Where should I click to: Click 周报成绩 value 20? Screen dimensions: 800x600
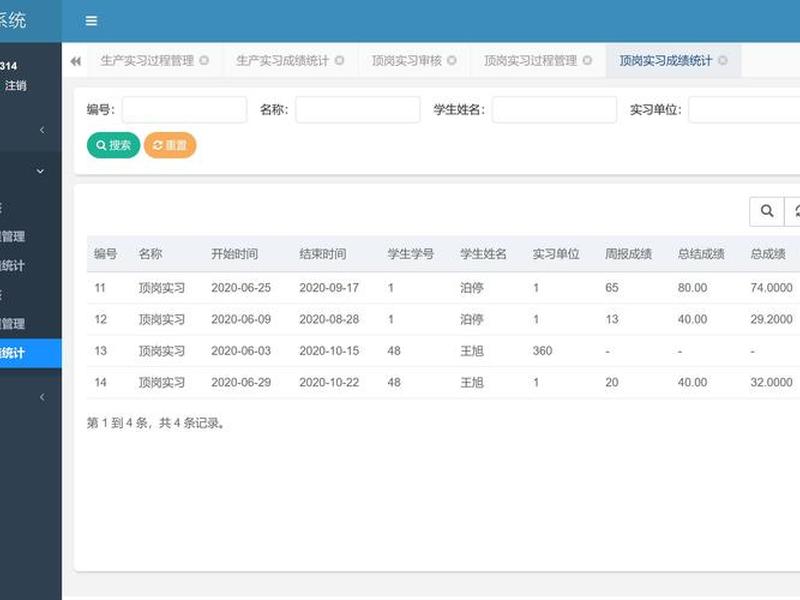[x=612, y=383]
